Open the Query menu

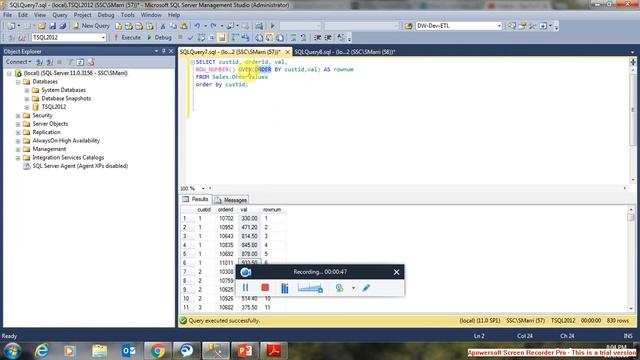click(60, 15)
